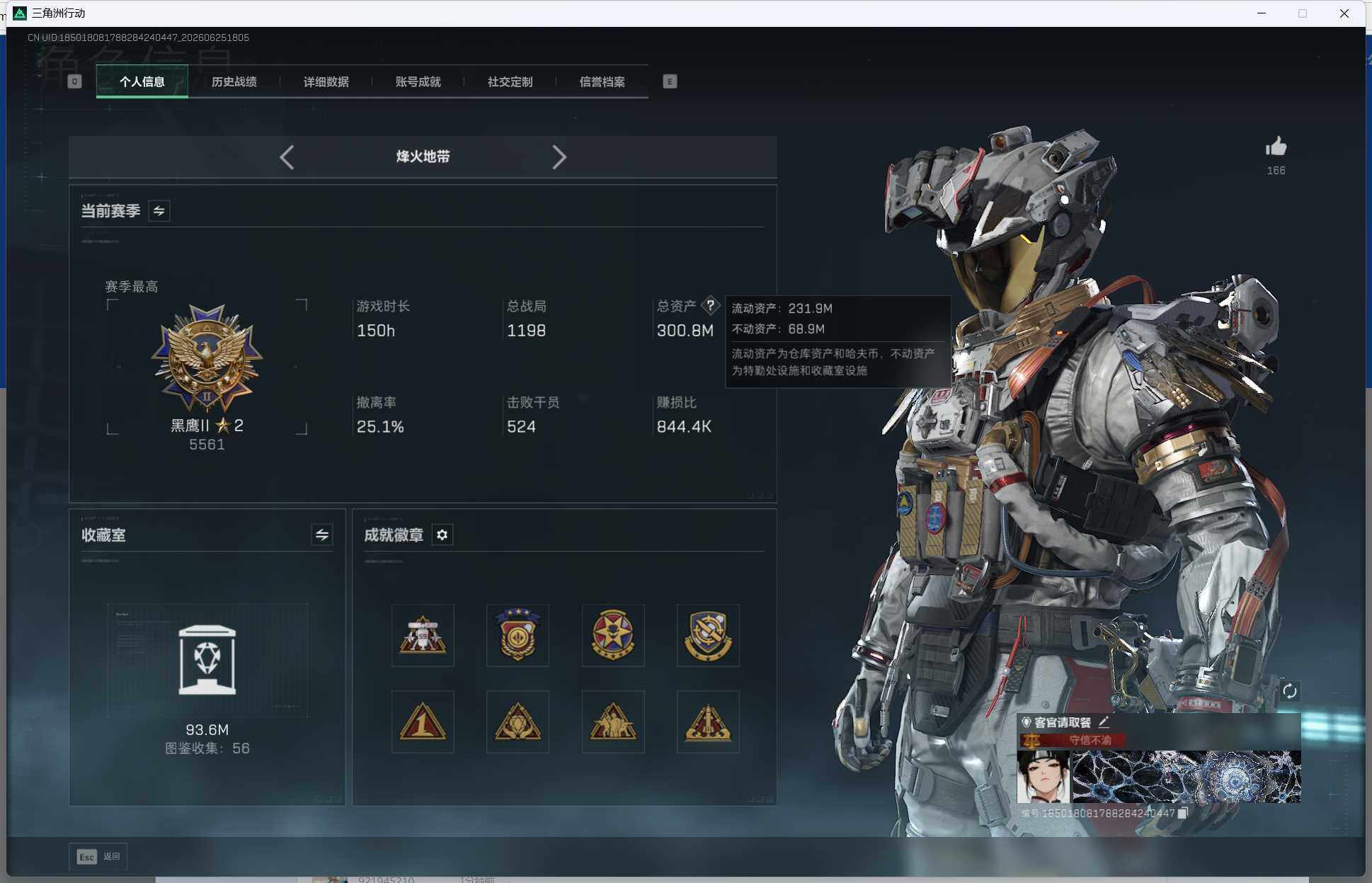The image size is (1372, 883).
Task: Minimize the 三角洲行动 window
Action: click(x=1262, y=13)
